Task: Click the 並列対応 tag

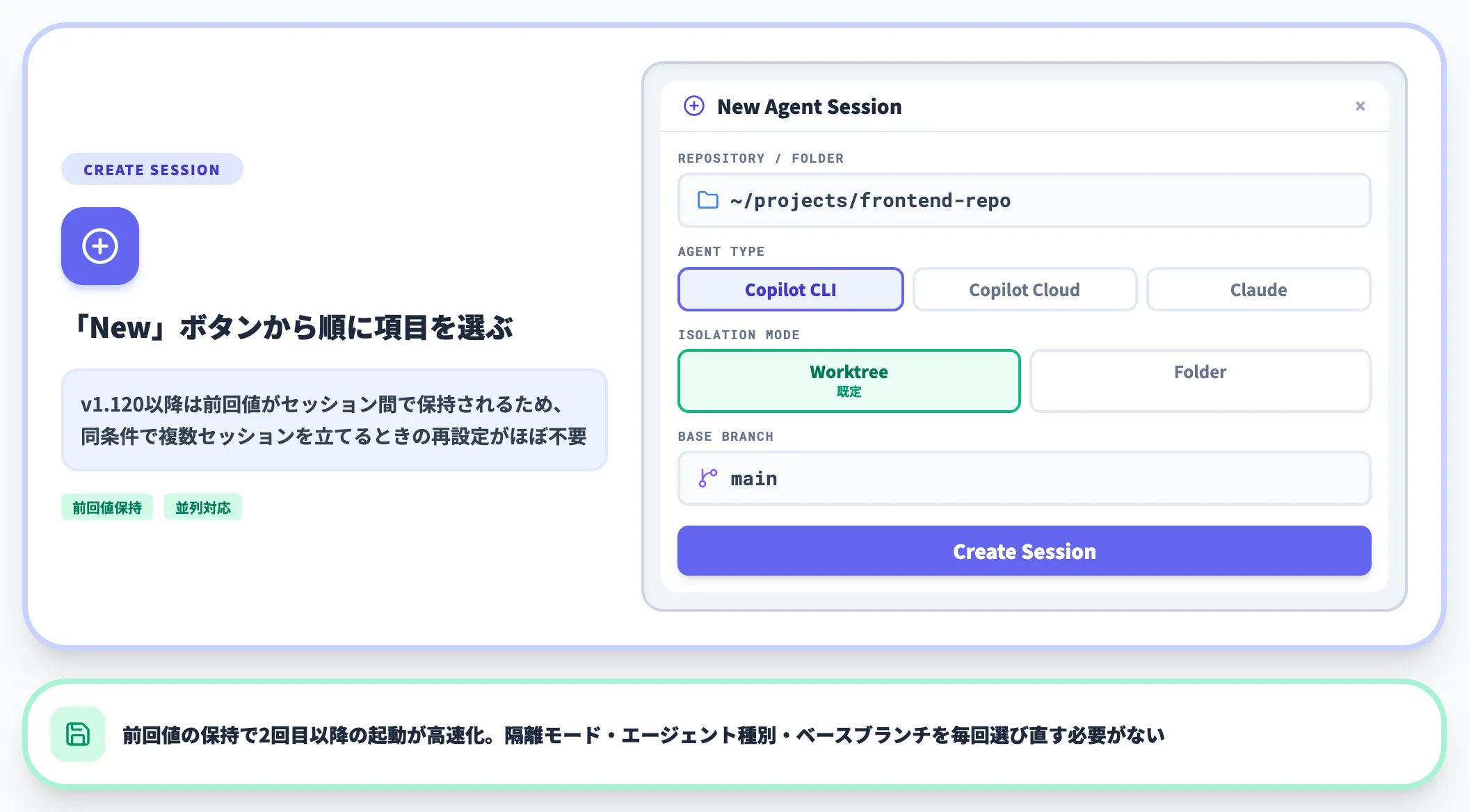Action: (x=203, y=507)
